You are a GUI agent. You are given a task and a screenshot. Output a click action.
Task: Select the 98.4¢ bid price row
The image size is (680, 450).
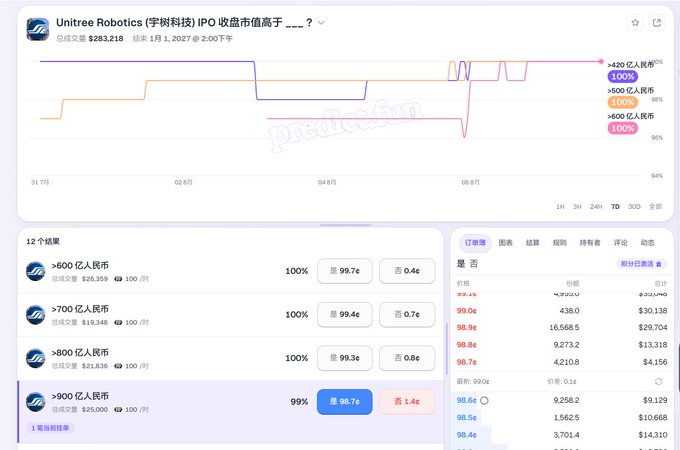tap(562, 435)
